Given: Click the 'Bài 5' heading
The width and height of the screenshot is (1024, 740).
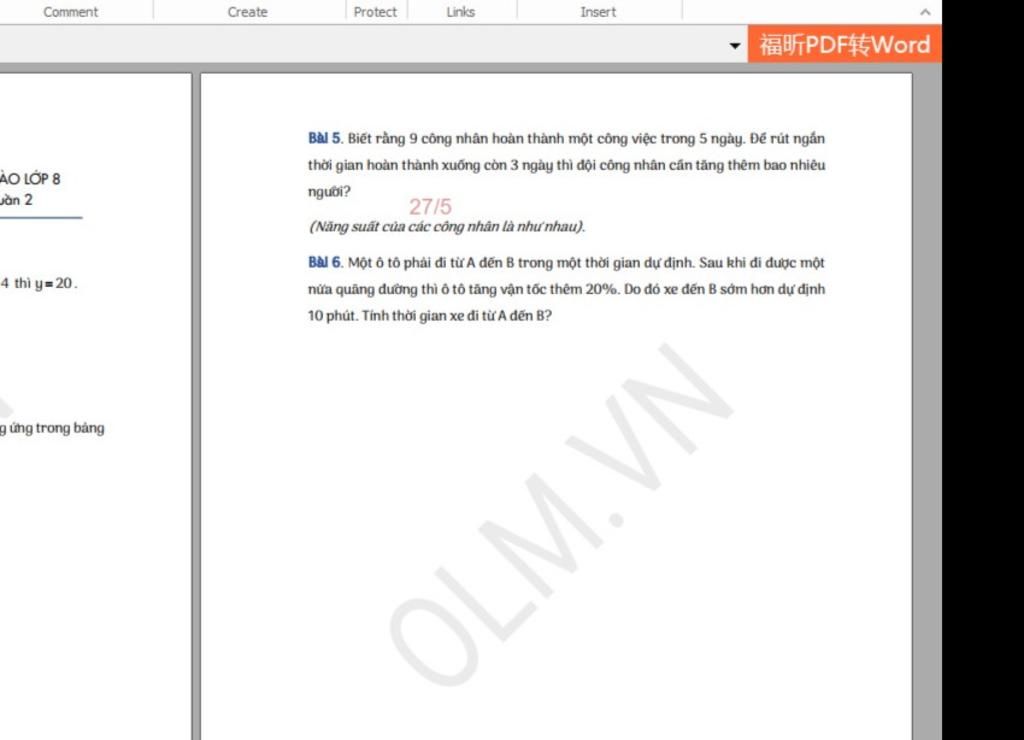Looking at the screenshot, I should click(324, 138).
